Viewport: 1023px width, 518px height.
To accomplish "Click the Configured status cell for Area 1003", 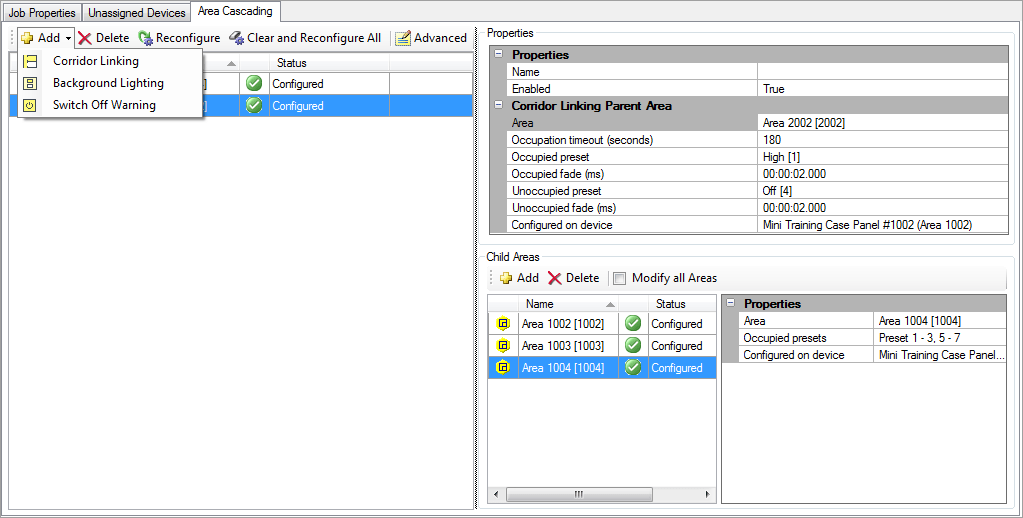I will (x=682, y=346).
